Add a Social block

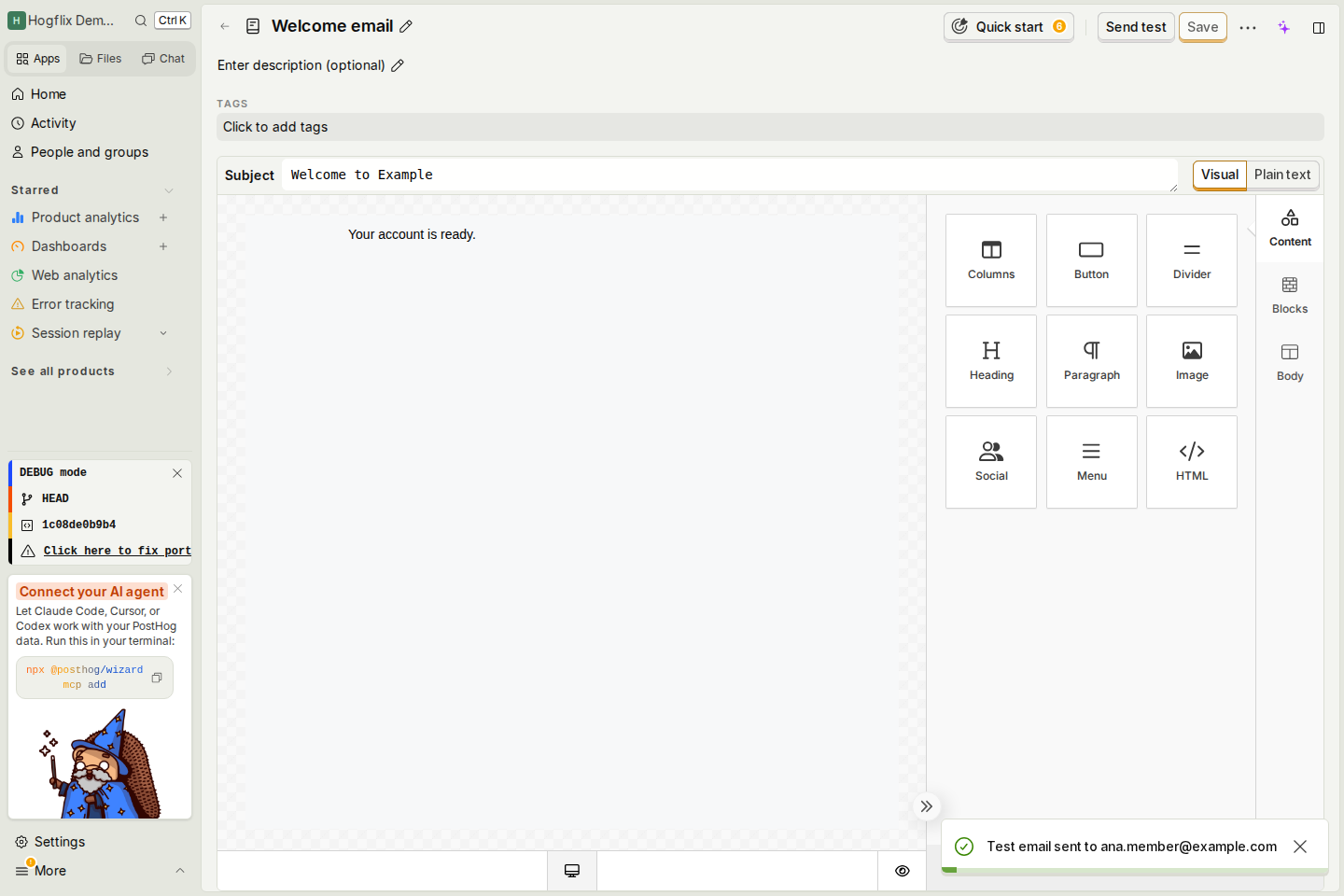tap(990, 462)
